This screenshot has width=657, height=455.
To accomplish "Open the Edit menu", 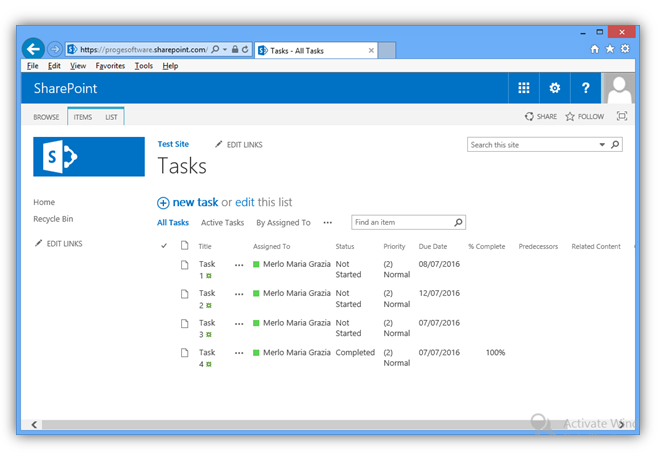I will [54, 66].
